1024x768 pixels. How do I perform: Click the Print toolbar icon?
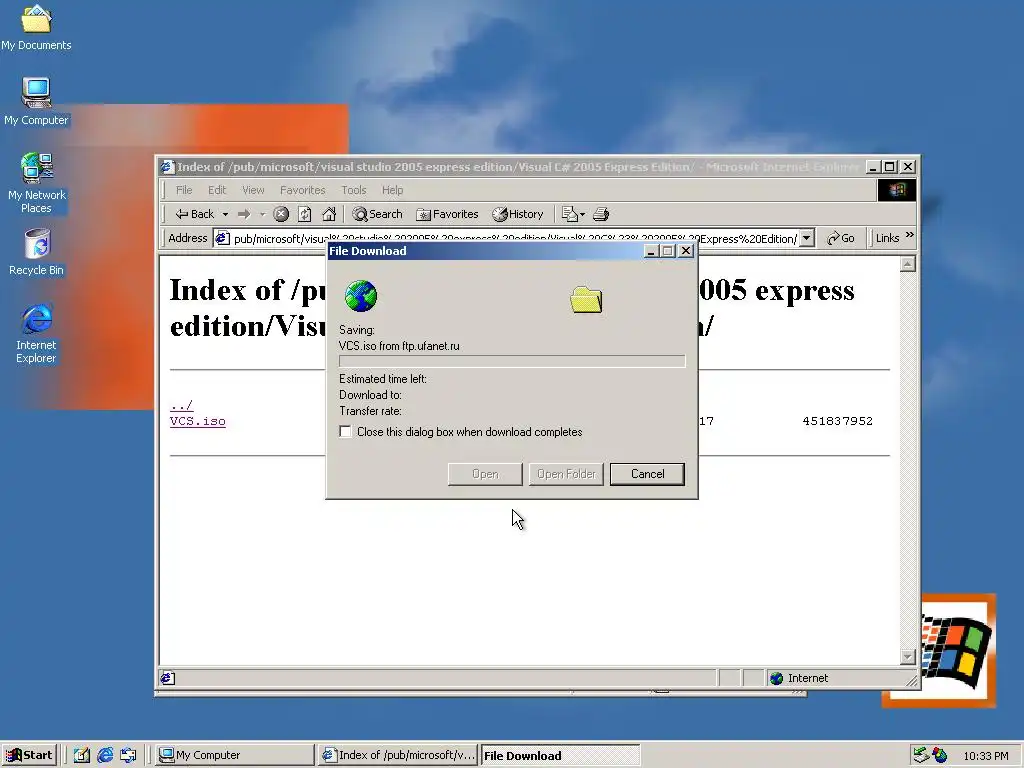(601, 214)
